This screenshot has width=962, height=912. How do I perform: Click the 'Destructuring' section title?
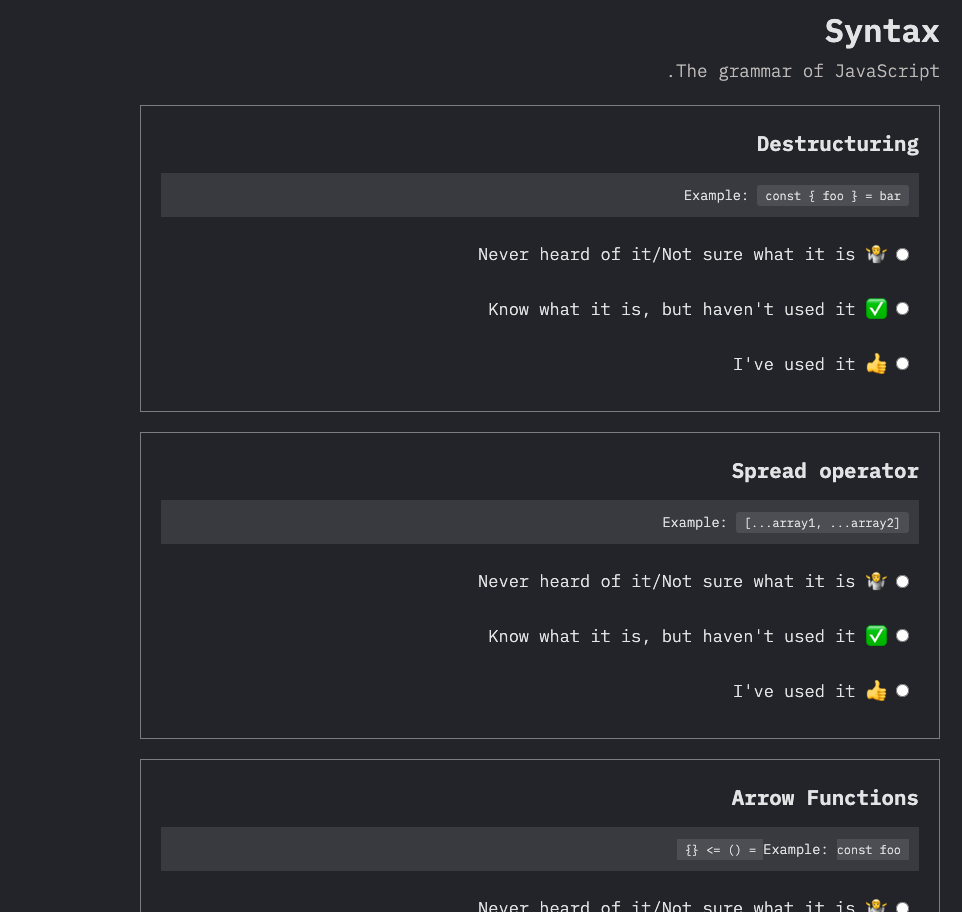(x=837, y=144)
